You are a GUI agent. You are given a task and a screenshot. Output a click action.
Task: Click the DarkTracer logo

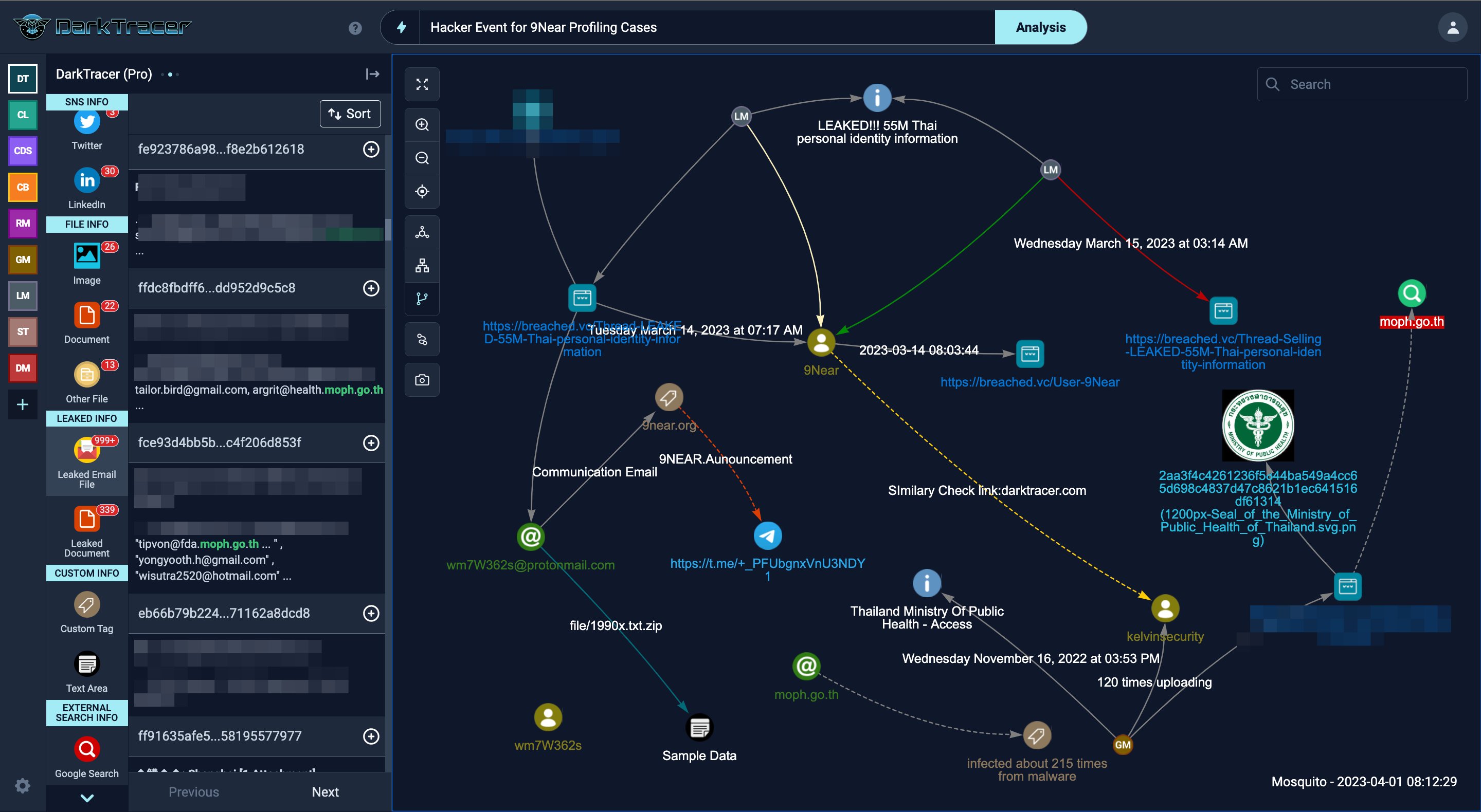(102, 26)
